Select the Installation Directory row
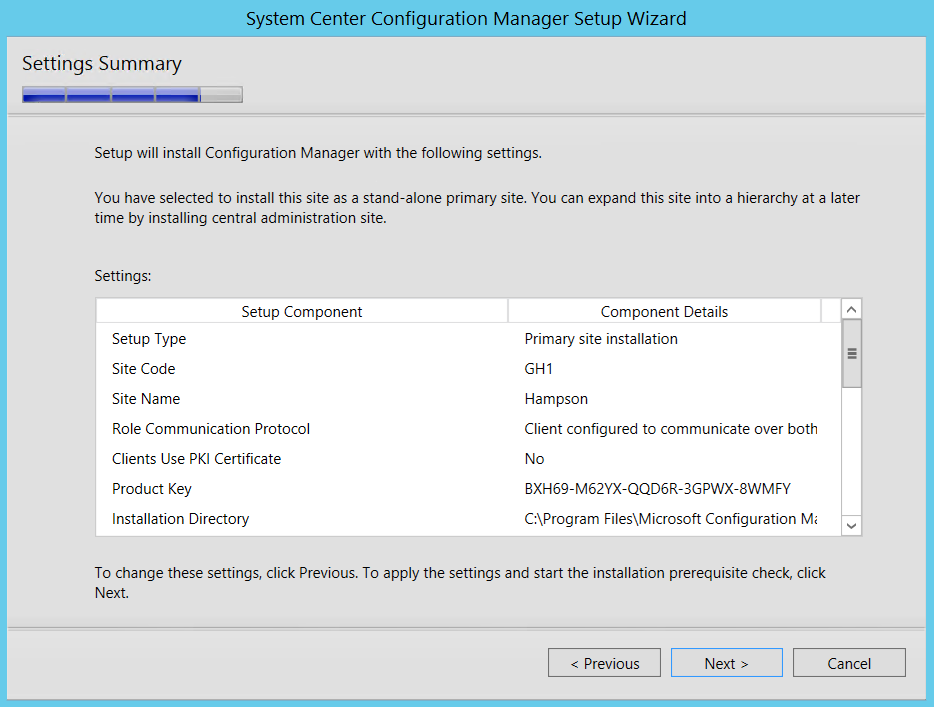 point(180,519)
